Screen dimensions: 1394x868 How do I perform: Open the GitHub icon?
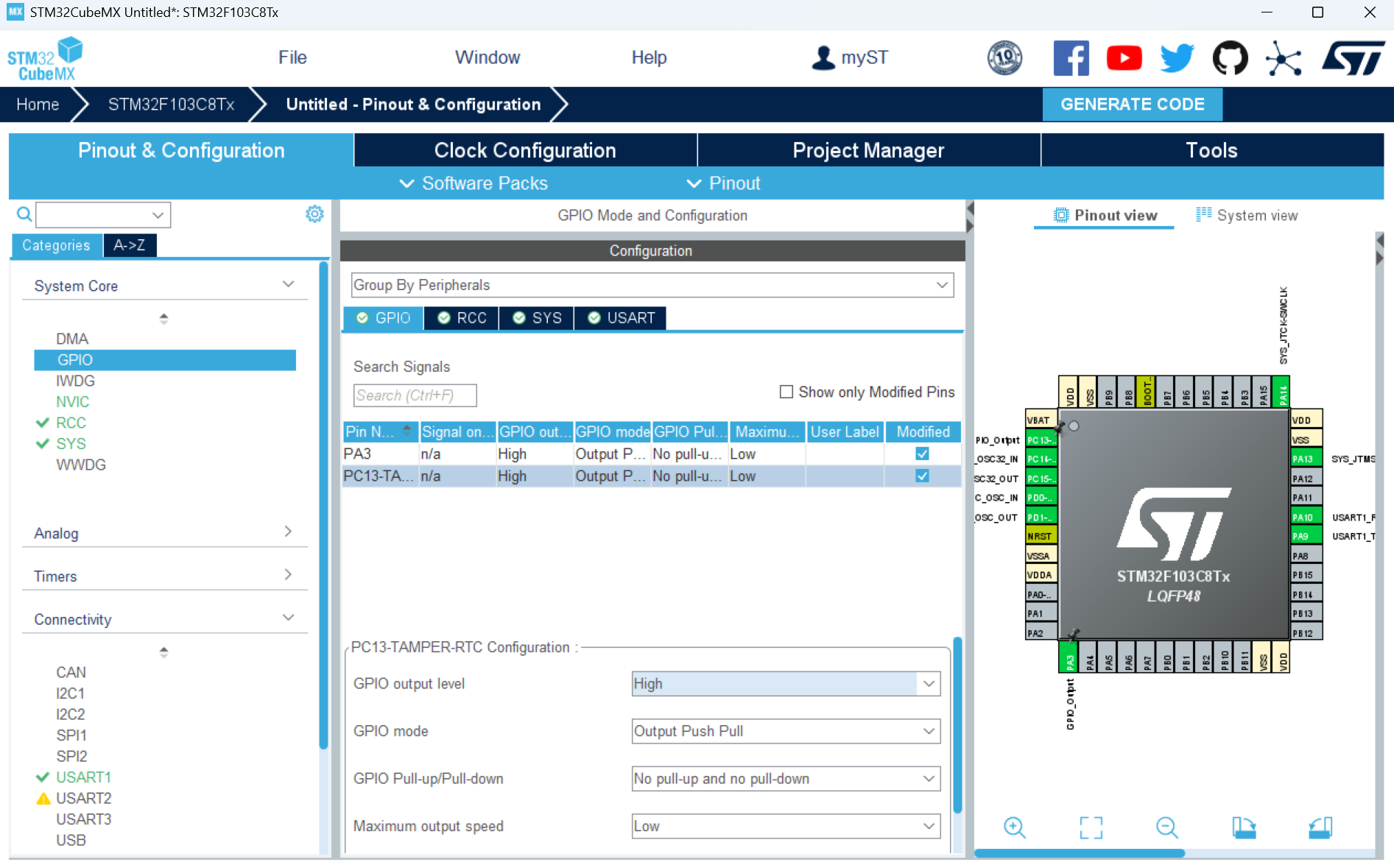pyautogui.click(x=1230, y=58)
